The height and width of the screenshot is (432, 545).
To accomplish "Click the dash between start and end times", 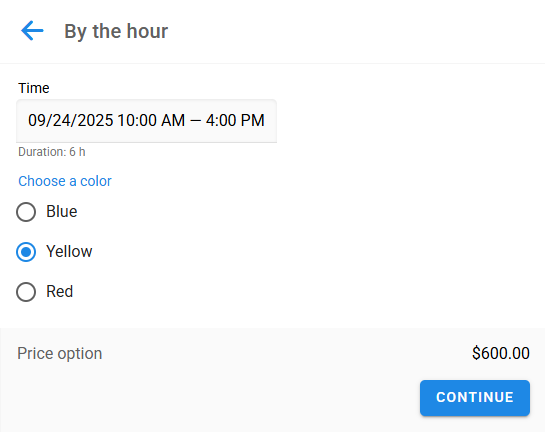I will pos(195,121).
